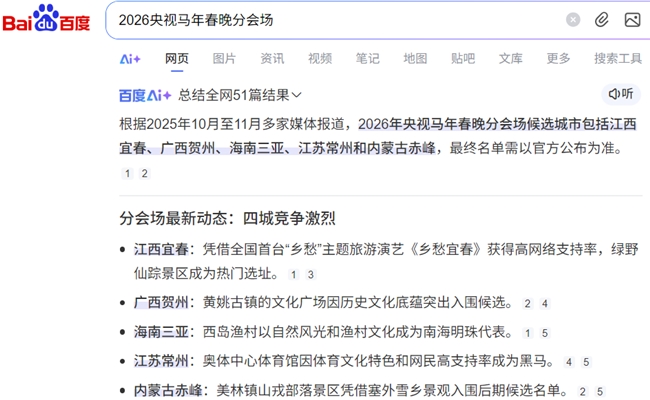Clear the search box text
650x400 pixels.
pyautogui.click(x=573, y=20)
